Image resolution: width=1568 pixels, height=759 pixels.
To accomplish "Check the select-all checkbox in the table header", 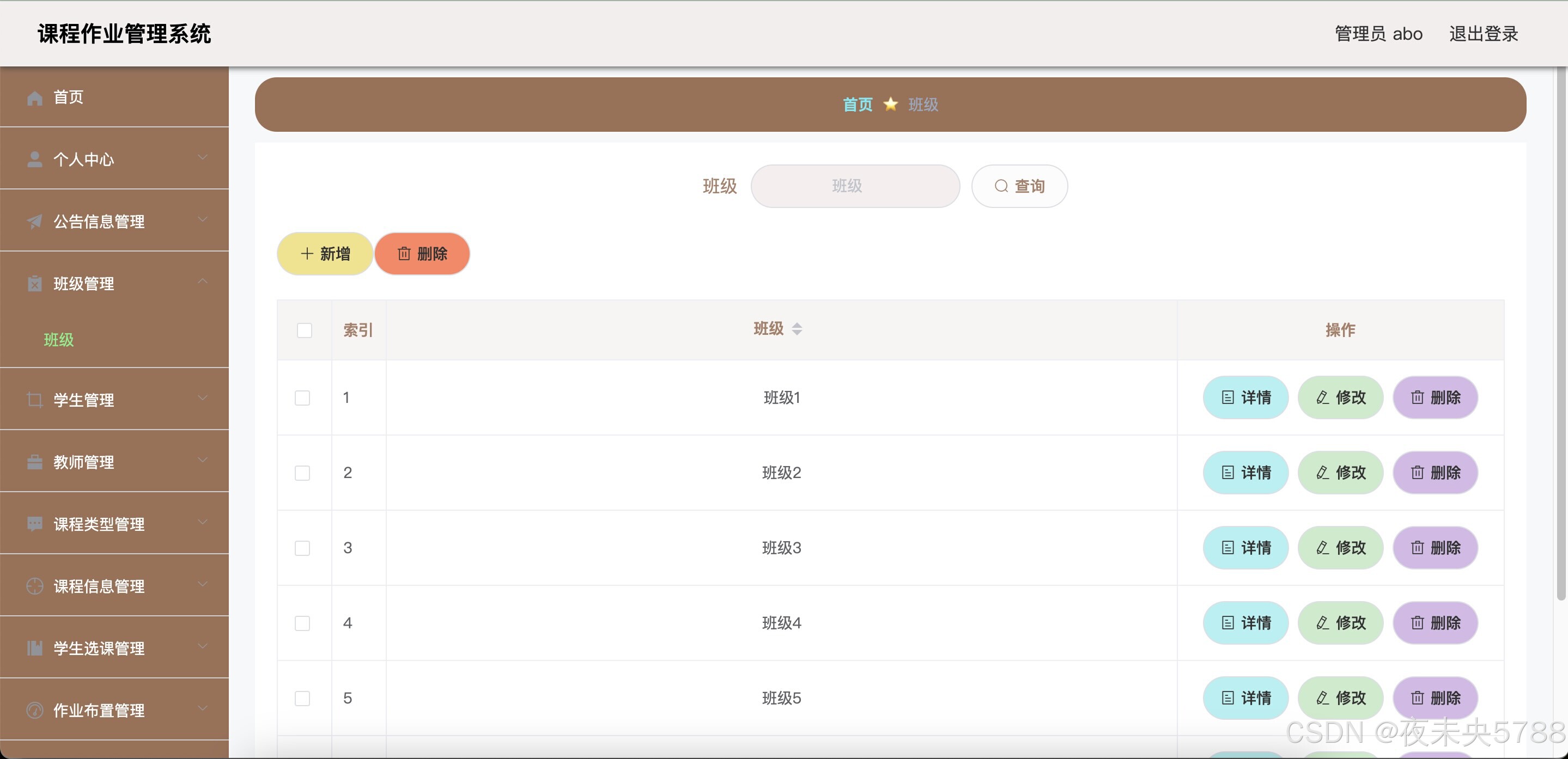I will pos(305,330).
